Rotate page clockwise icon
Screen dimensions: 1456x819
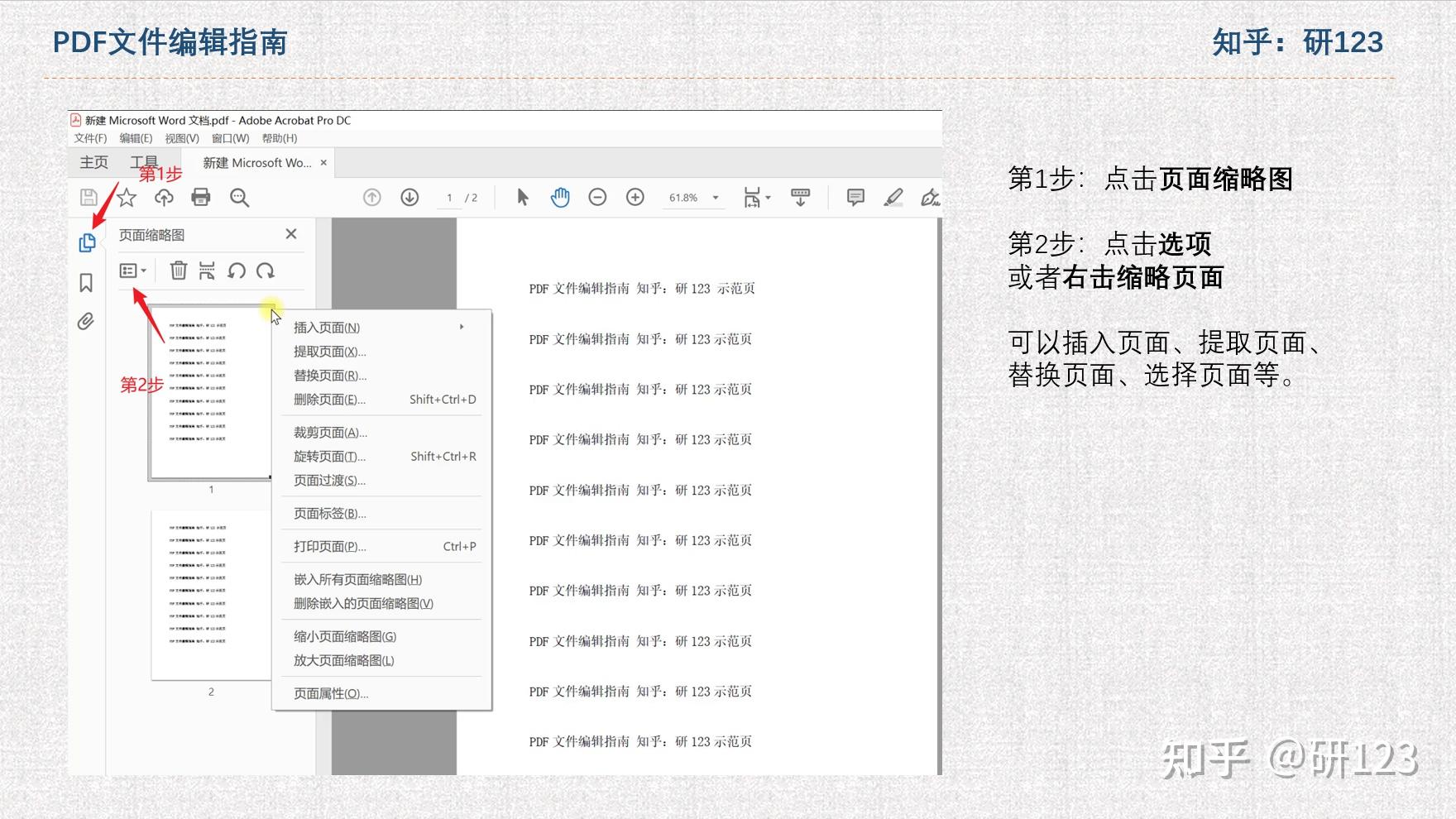tap(266, 271)
